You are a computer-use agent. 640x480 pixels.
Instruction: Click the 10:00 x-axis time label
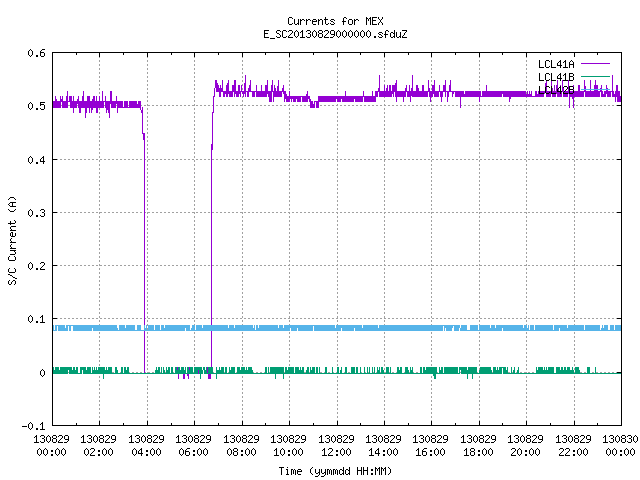coord(288,452)
